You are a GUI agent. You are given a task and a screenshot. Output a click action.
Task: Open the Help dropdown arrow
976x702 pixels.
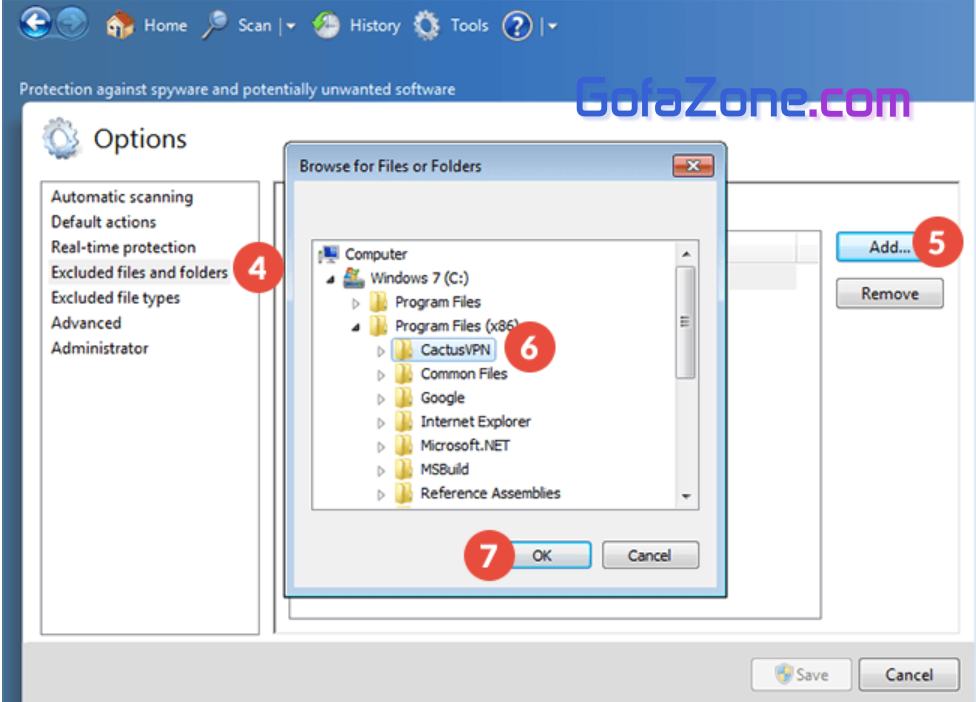553,27
